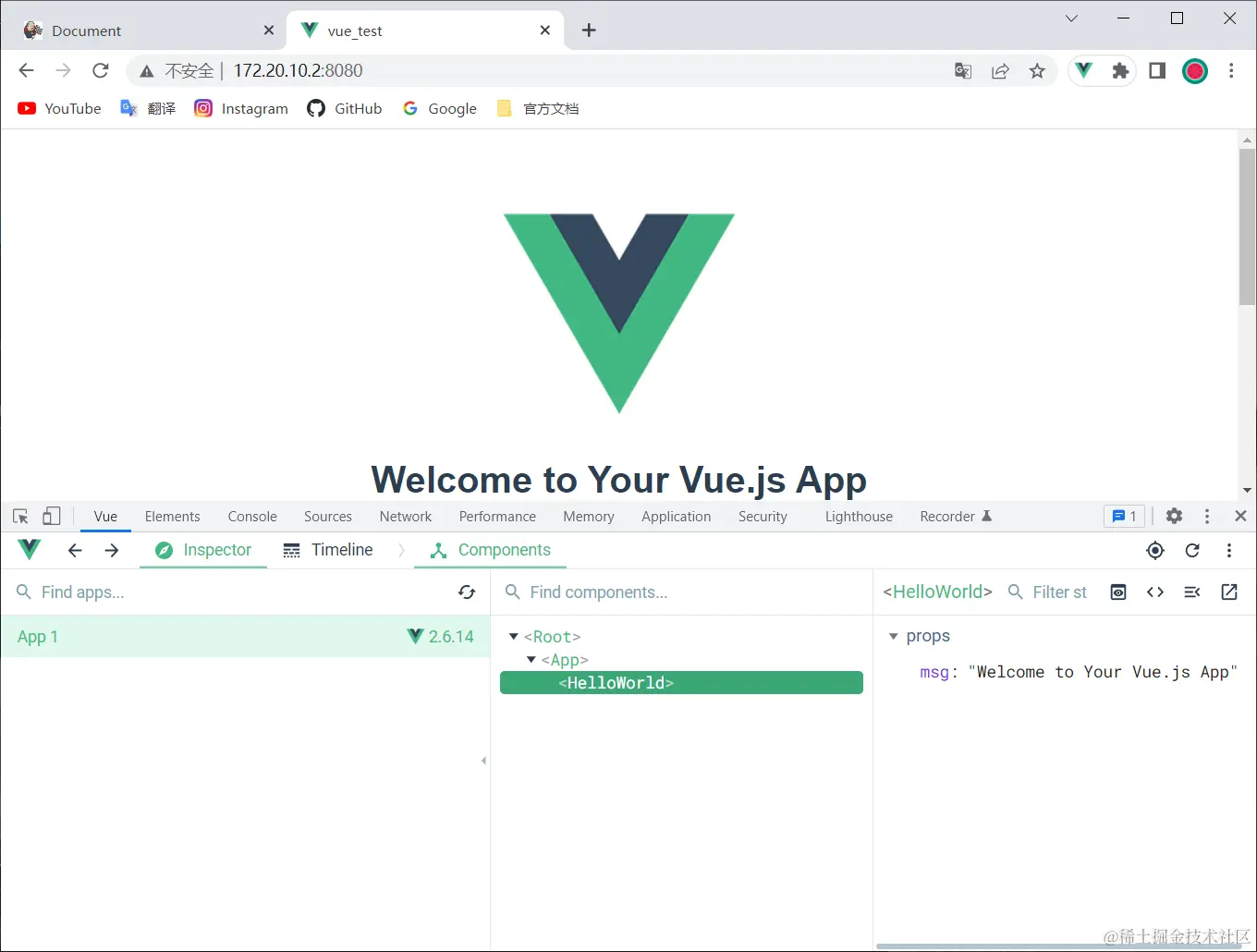Screen dimensions: 1257x952
Task: Select the <App> component row
Action: tap(681, 659)
